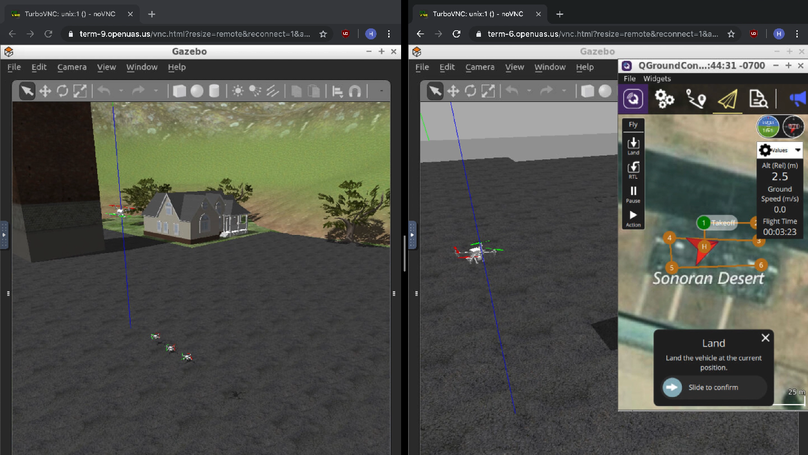Open Edit menu in left Gazebo

pyautogui.click(x=39, y=67)
